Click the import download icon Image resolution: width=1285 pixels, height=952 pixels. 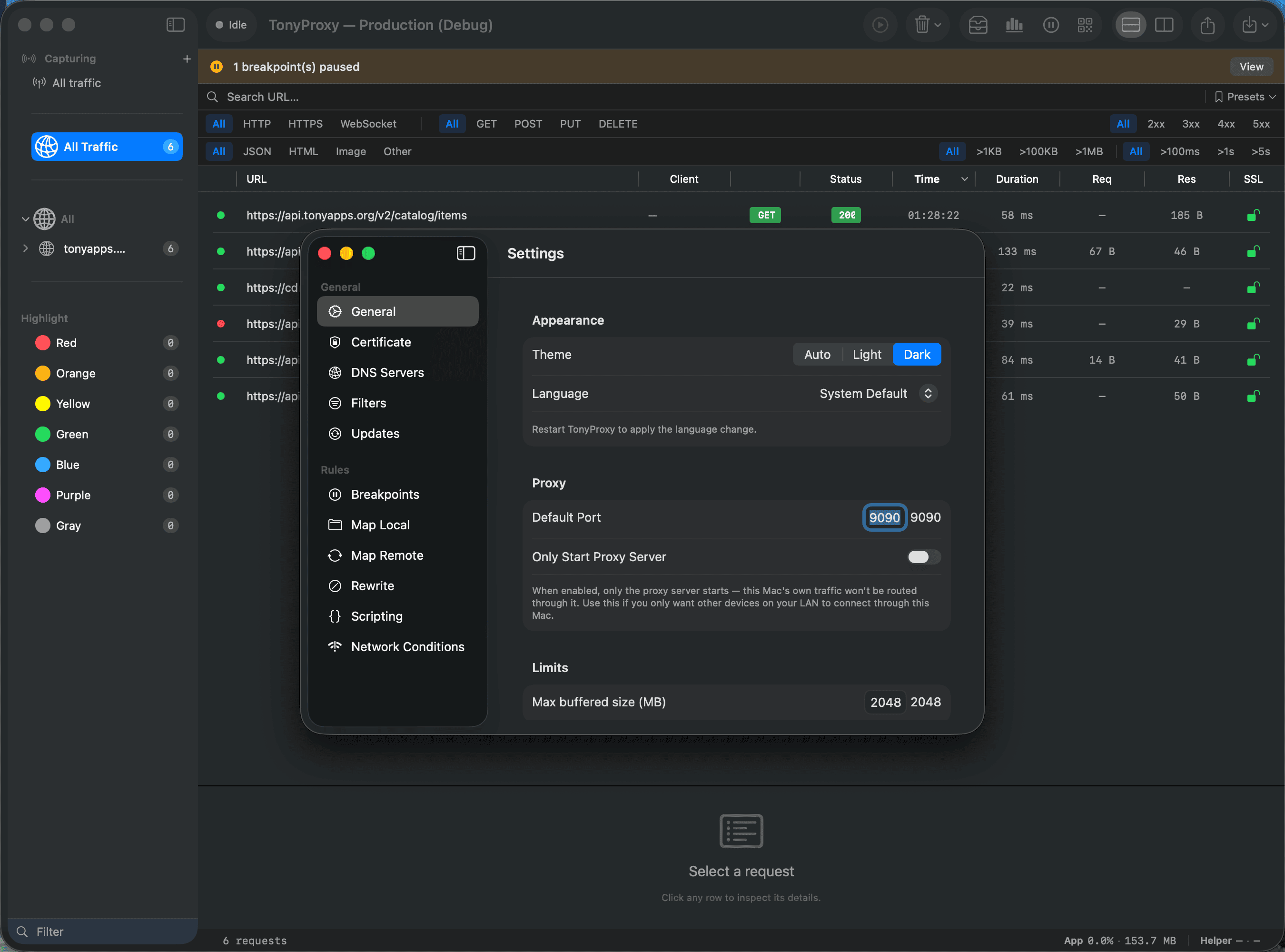(x=1249, y=25)
